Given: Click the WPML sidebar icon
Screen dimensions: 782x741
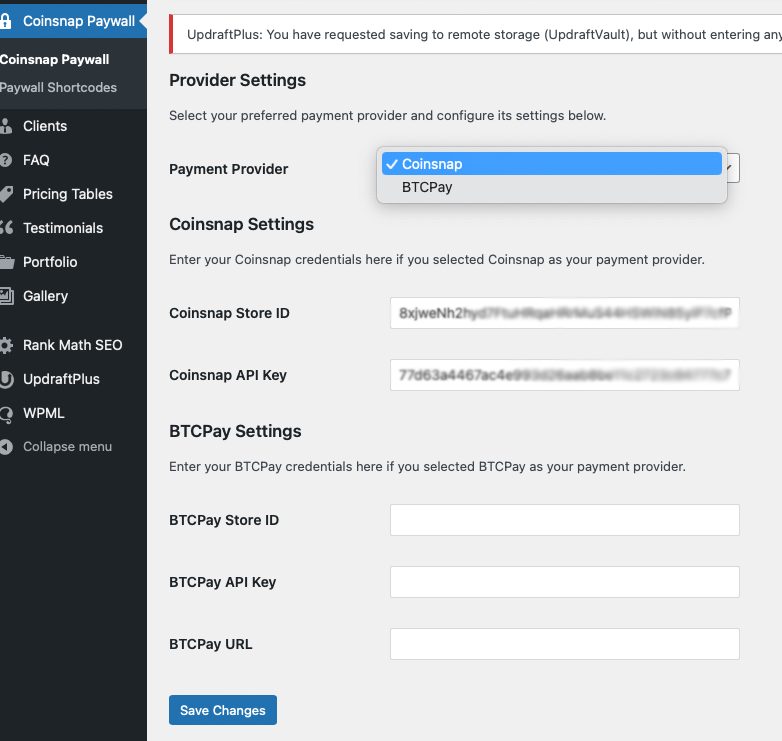Looking at the screenshot, I should click(6, 413).
